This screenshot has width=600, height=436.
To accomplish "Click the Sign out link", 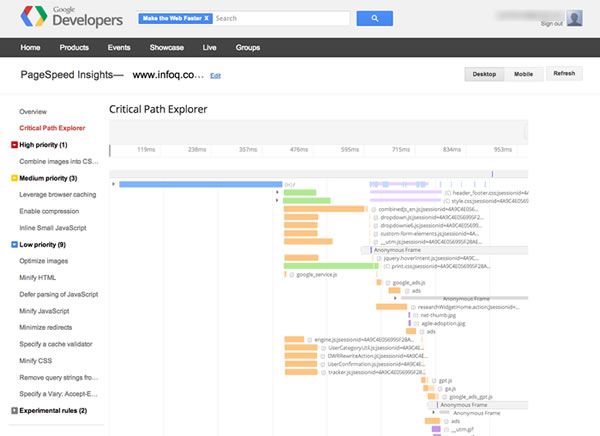I will (551, 24).
